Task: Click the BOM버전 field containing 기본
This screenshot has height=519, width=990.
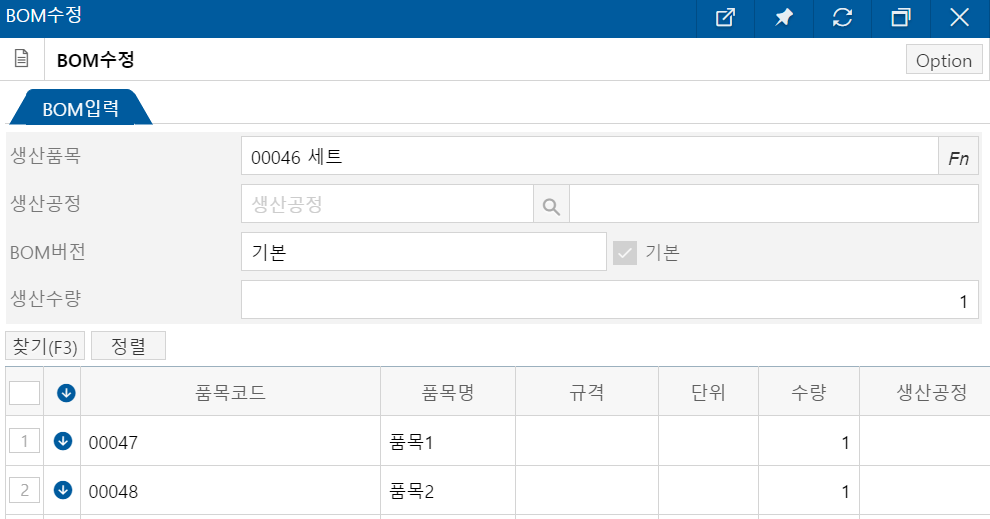Action: pyautogui.click(x=424, y=252)
